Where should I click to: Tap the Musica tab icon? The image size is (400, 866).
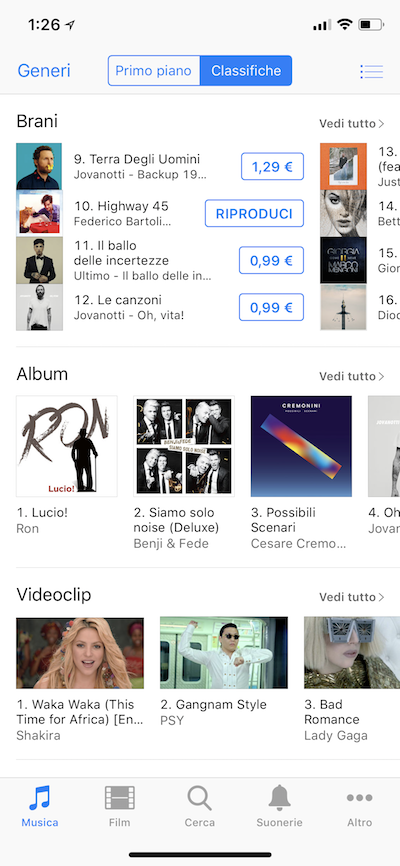[x=39, y=798]
